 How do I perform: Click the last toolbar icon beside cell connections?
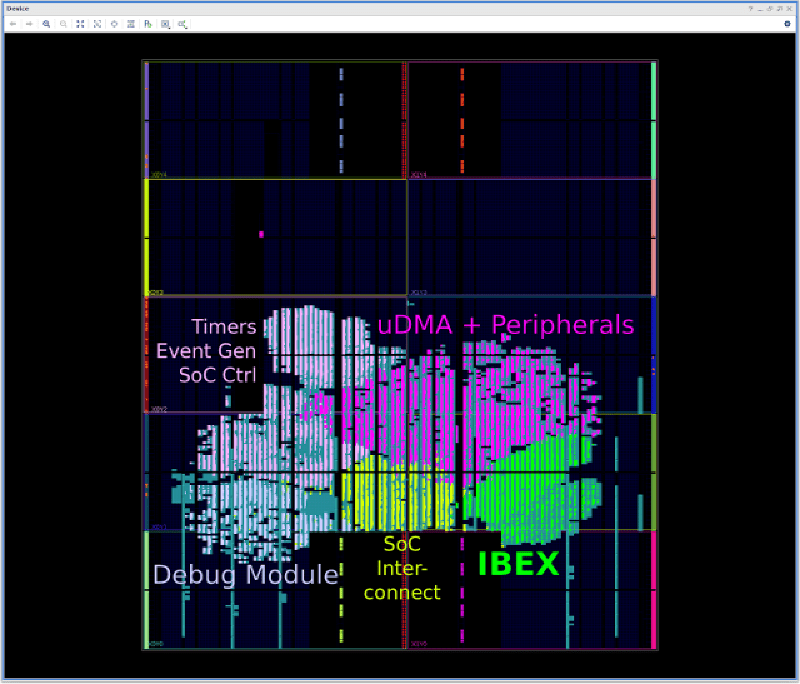coord(183,22)
